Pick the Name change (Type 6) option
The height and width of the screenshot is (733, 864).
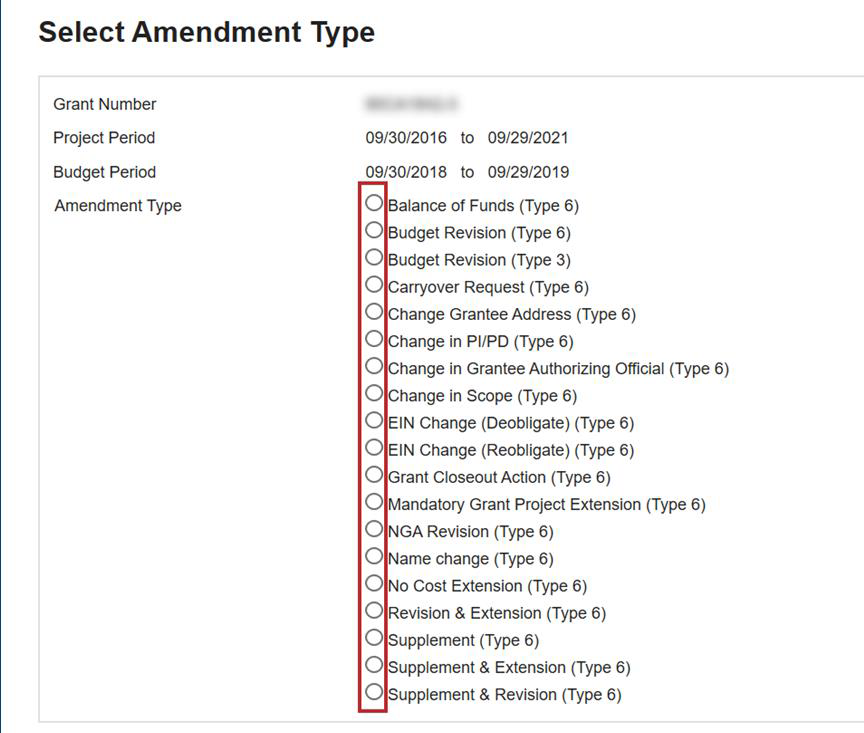pyautogui.click(x=374, y=556)
